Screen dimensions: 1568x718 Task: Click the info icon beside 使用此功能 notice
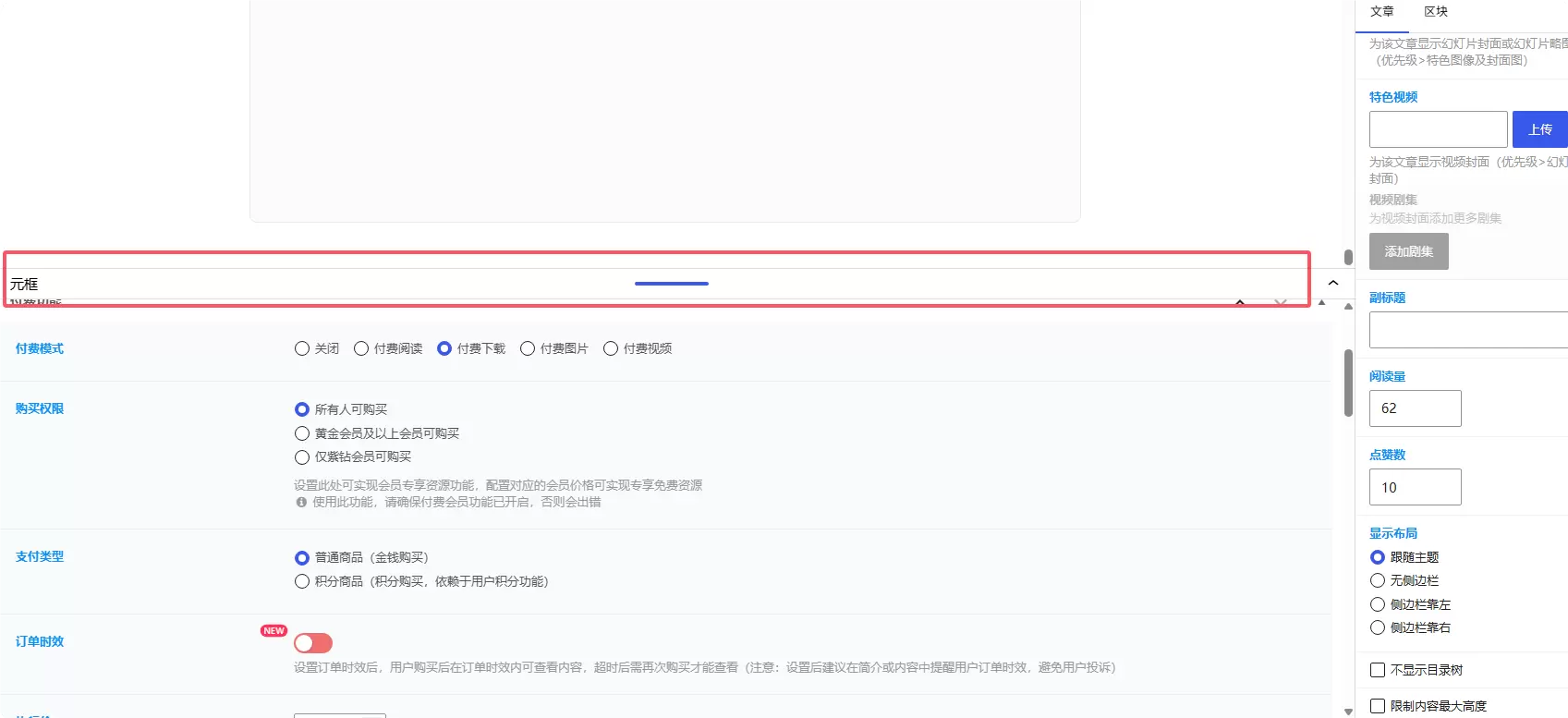point(301,502)
